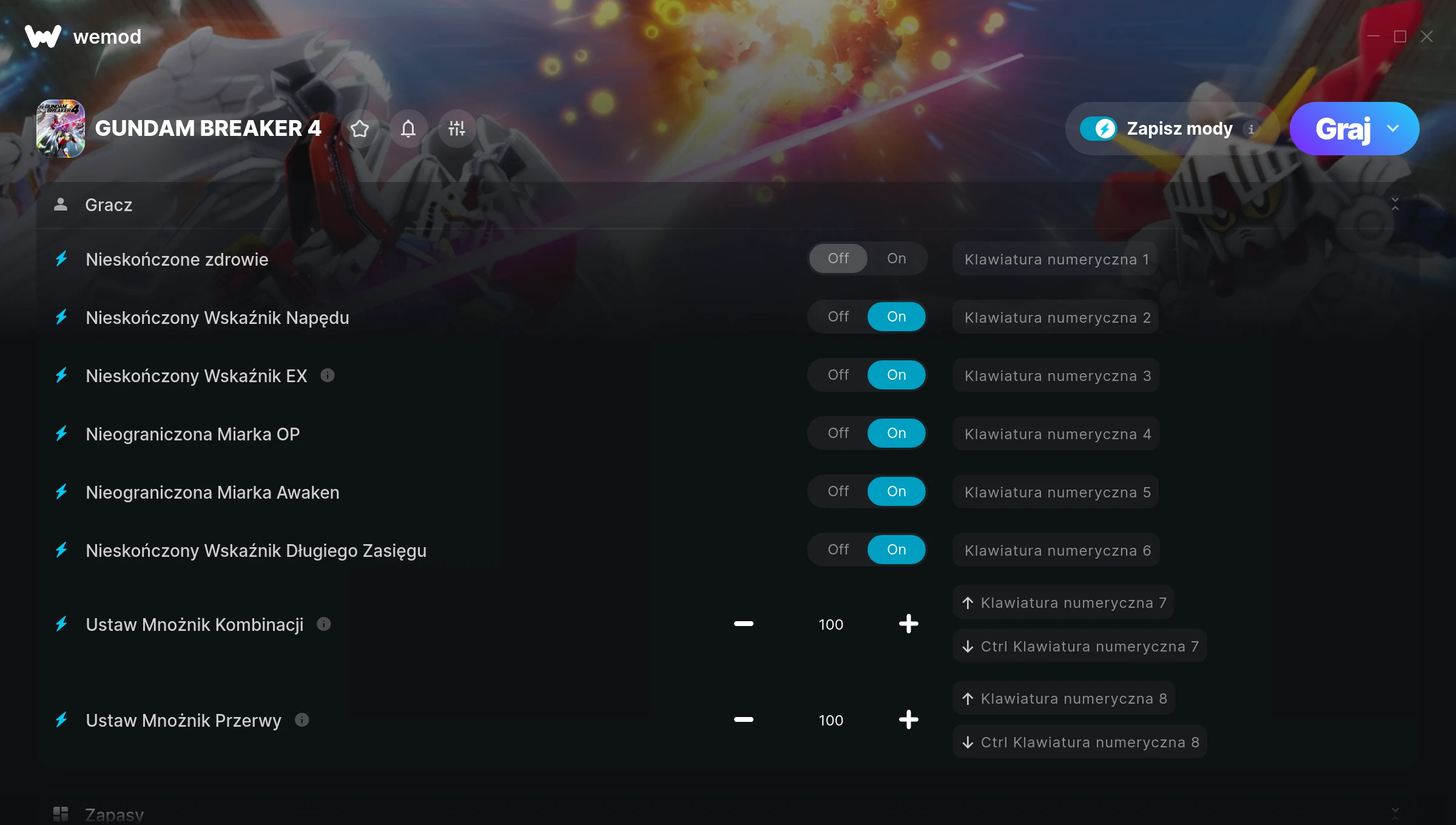This screenshot has height=825, width=1456.
Task: Turn on Nieskończone zdrowie
Action: pyautogui.click(x=896, y=258)
